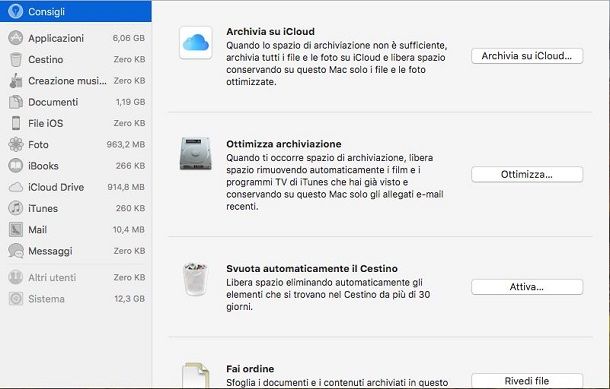Select the Sistema entry in sidebar
The width and height of the screenshot is (610, 389).
pyautogui.click(x=75, y=299)
